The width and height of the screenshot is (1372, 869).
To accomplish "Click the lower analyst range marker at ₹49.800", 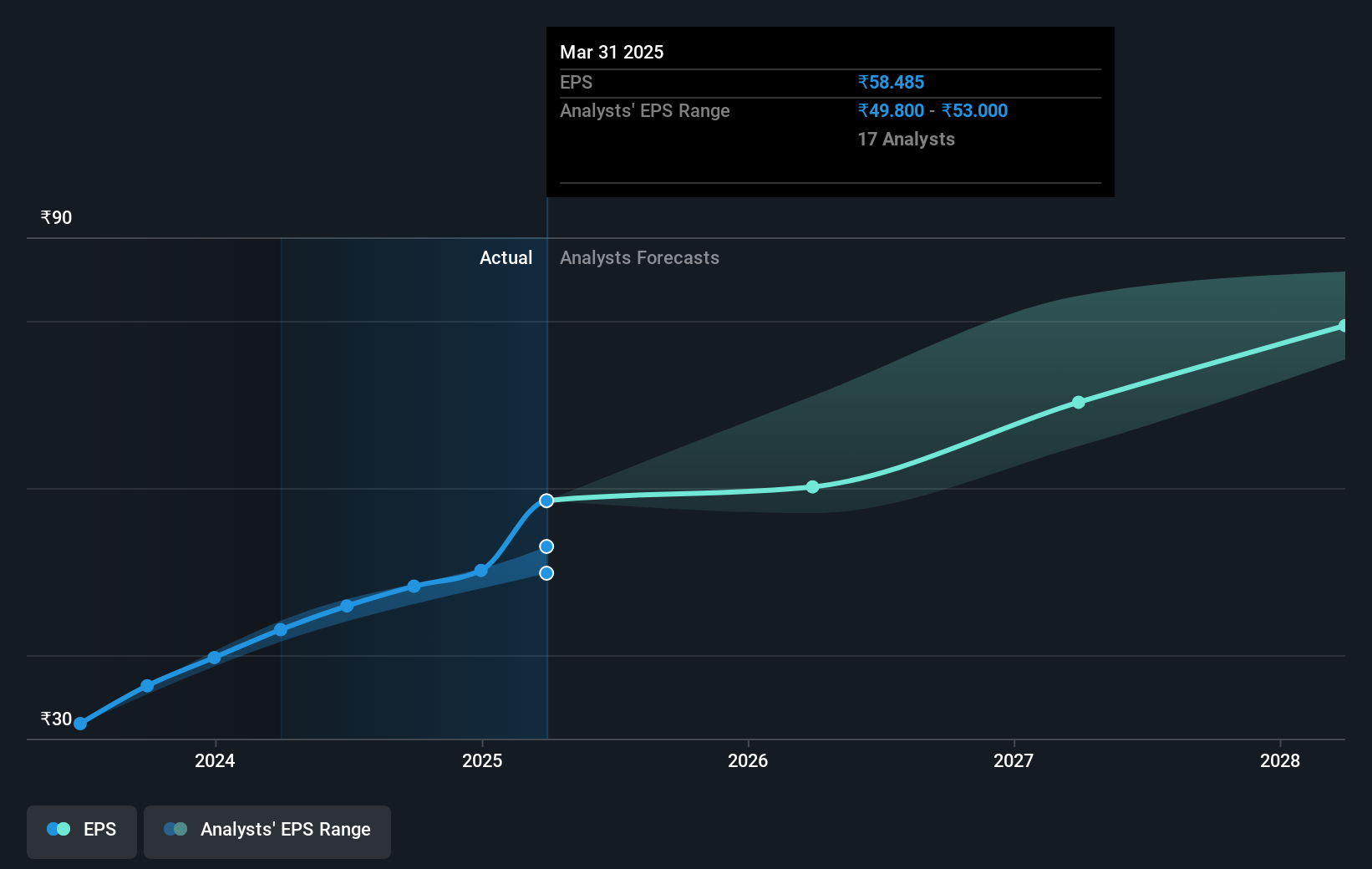I will pyautogui.click(x=546, y=573).
